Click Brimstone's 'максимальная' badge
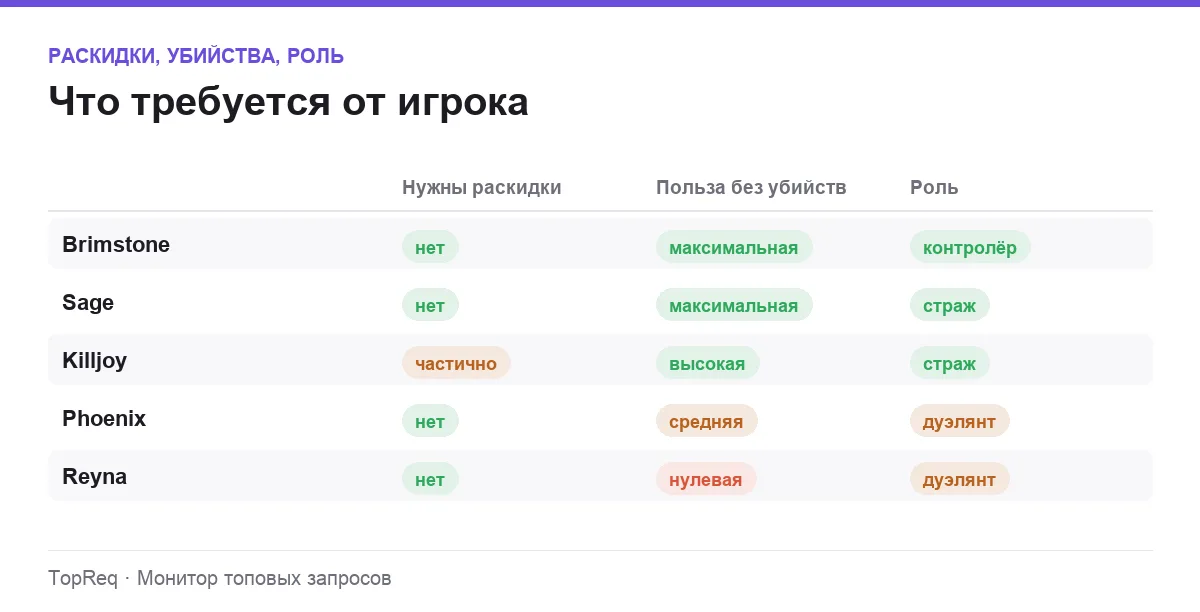 (x=734, y=247)
